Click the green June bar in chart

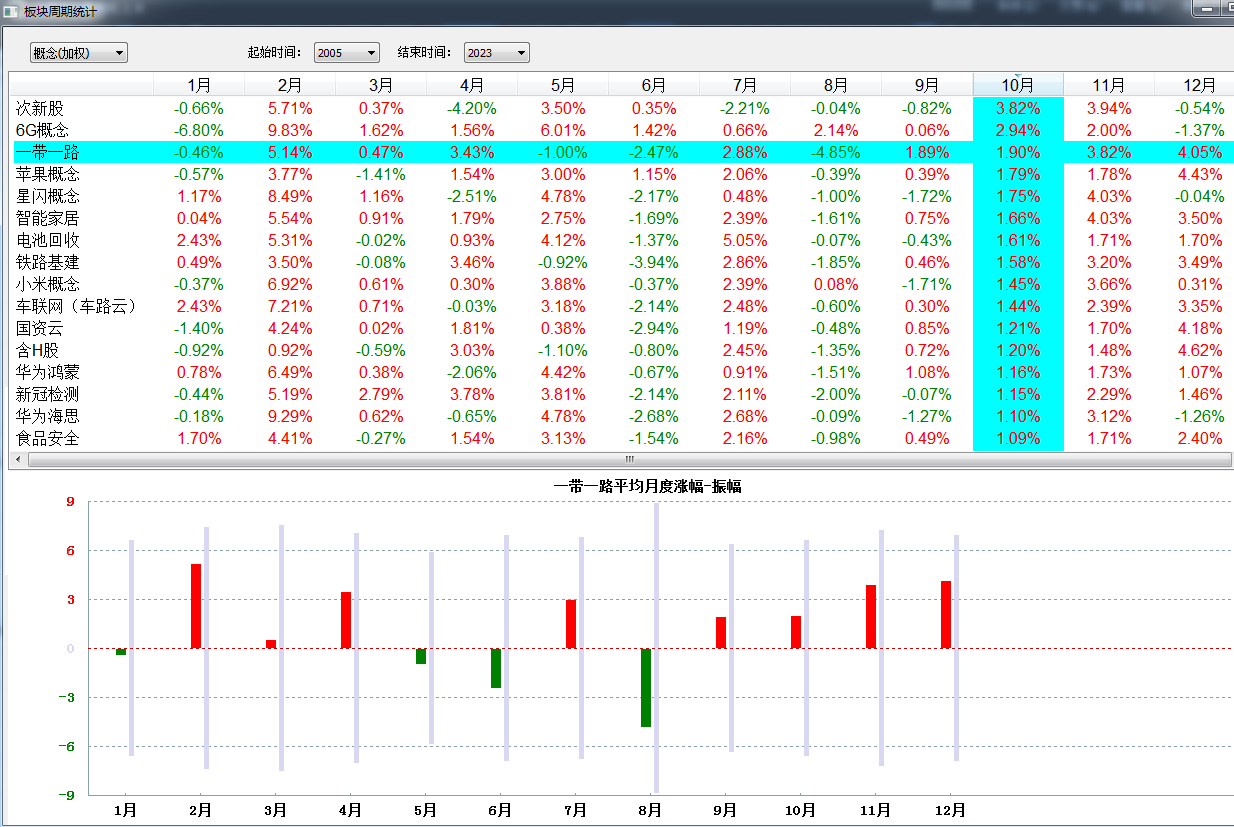(496, 668)
